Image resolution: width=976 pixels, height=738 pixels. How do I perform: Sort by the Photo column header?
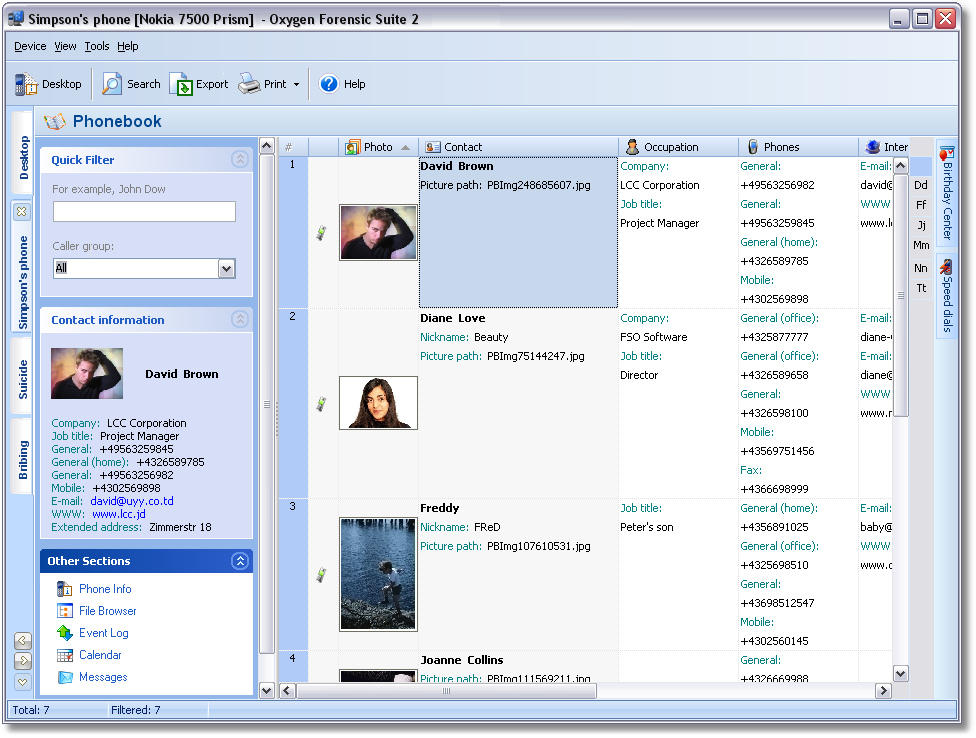pyautogui.click(x=378, y=147)
